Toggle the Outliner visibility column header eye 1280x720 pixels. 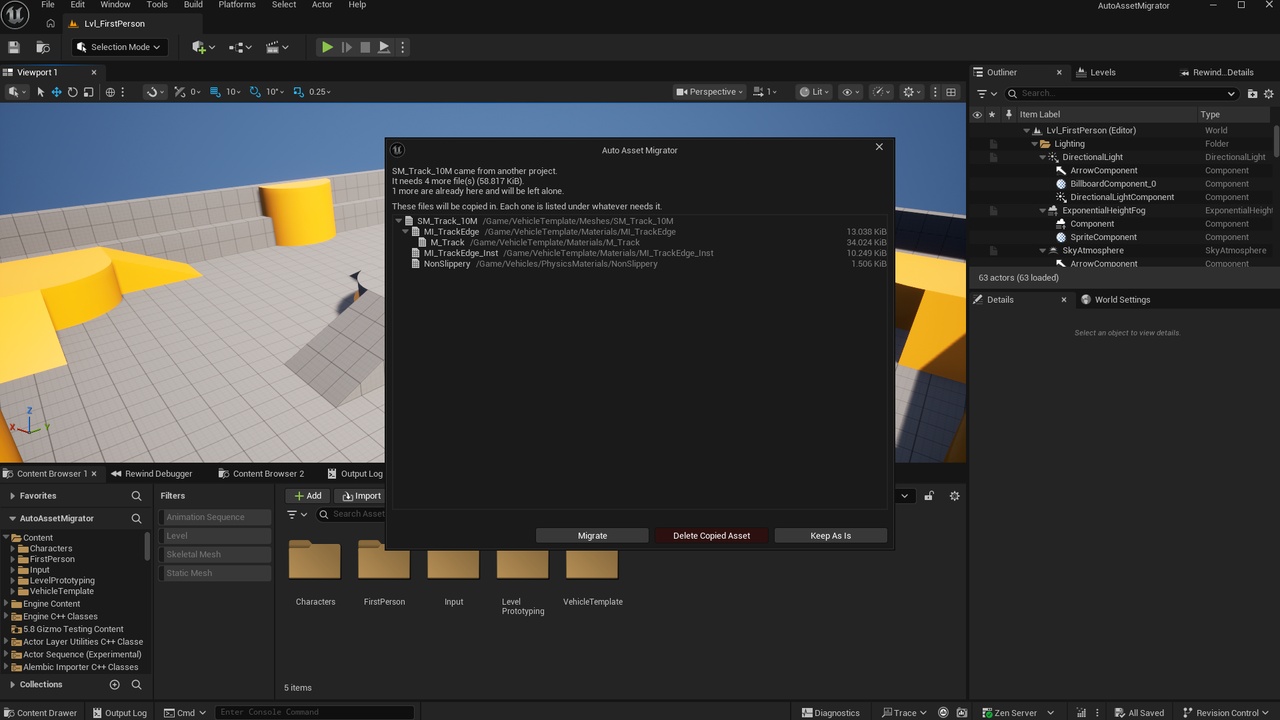[x=977, y=114]
